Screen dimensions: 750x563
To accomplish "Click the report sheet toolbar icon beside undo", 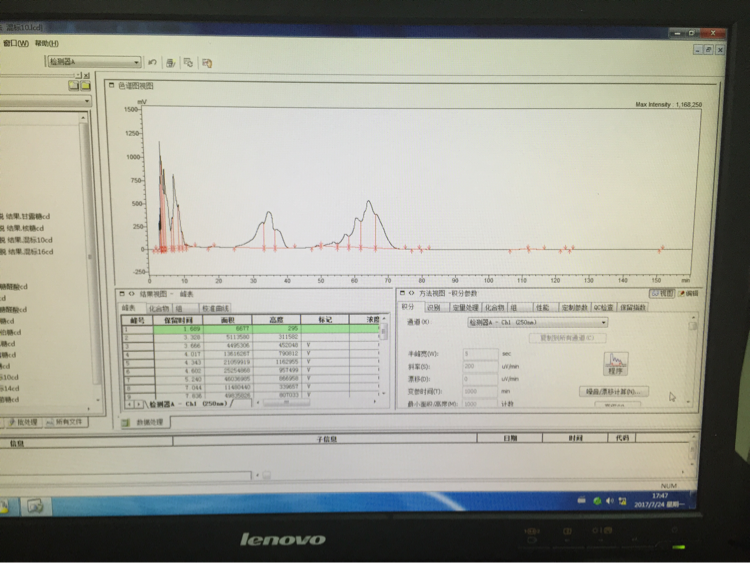I will [x=170, y=63].
